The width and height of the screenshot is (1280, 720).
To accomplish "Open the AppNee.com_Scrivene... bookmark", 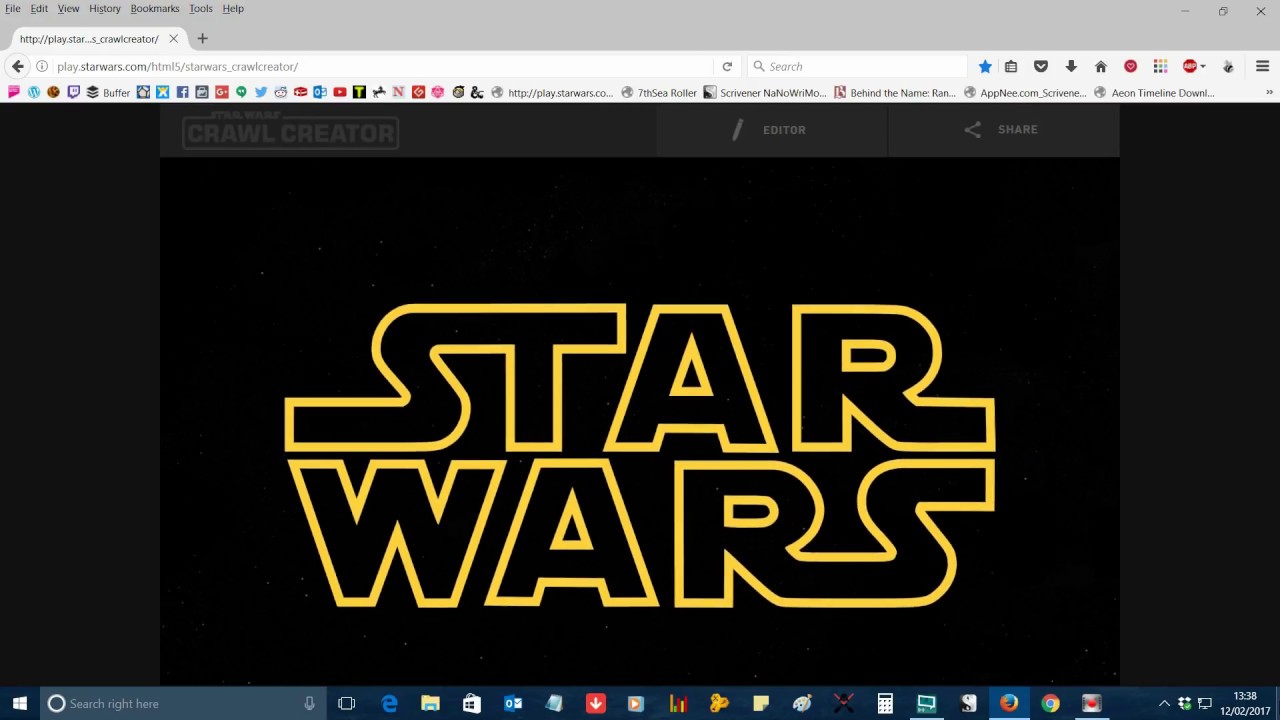I will tap(1025, 92).
